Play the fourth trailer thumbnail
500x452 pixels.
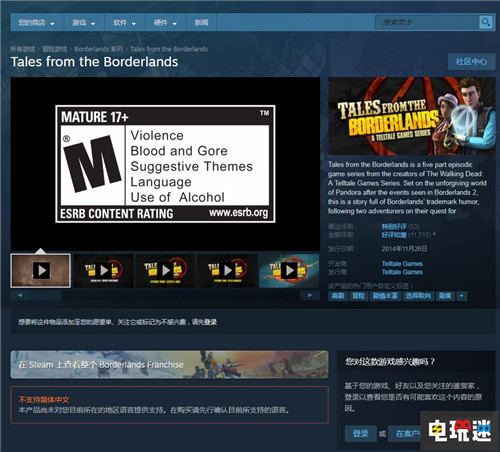(x=227, y=271)
